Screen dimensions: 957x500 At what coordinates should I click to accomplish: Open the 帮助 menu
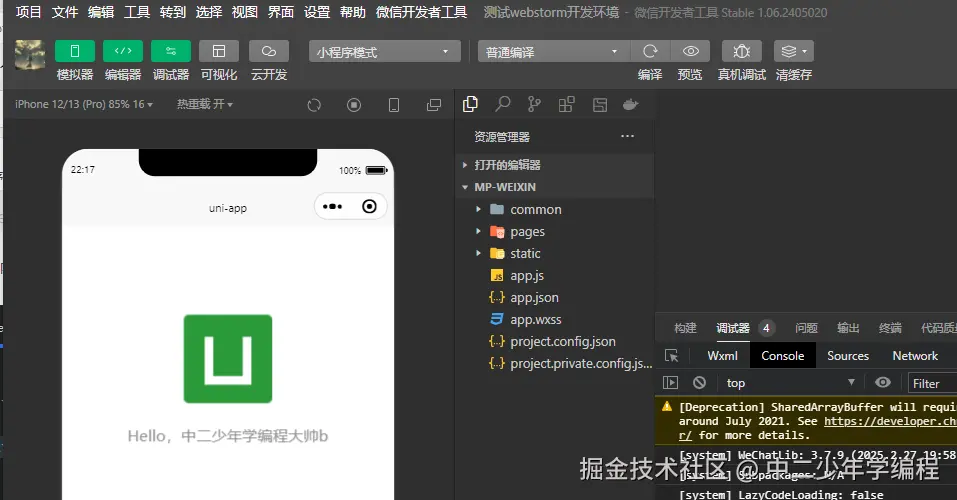(353, 12)
